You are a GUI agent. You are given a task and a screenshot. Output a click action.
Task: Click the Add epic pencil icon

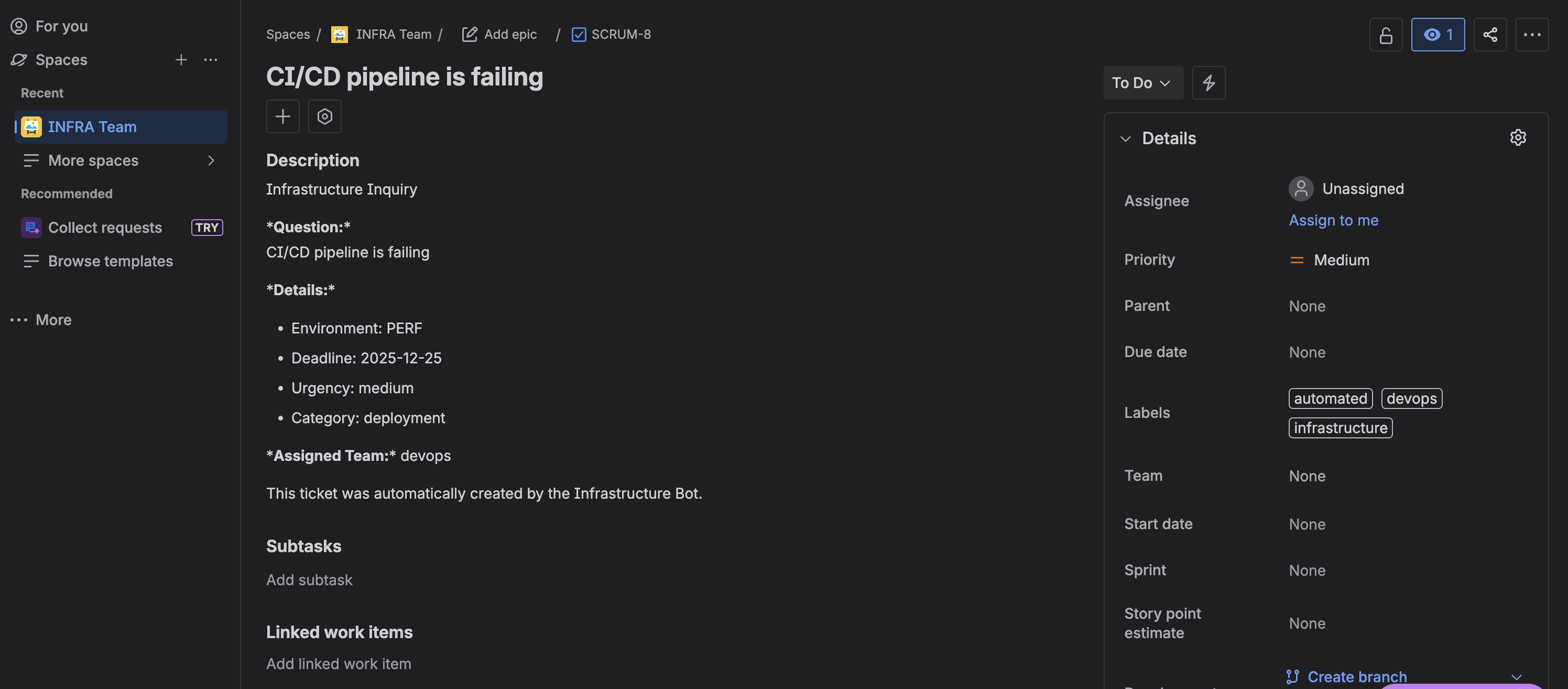point(469,35)
